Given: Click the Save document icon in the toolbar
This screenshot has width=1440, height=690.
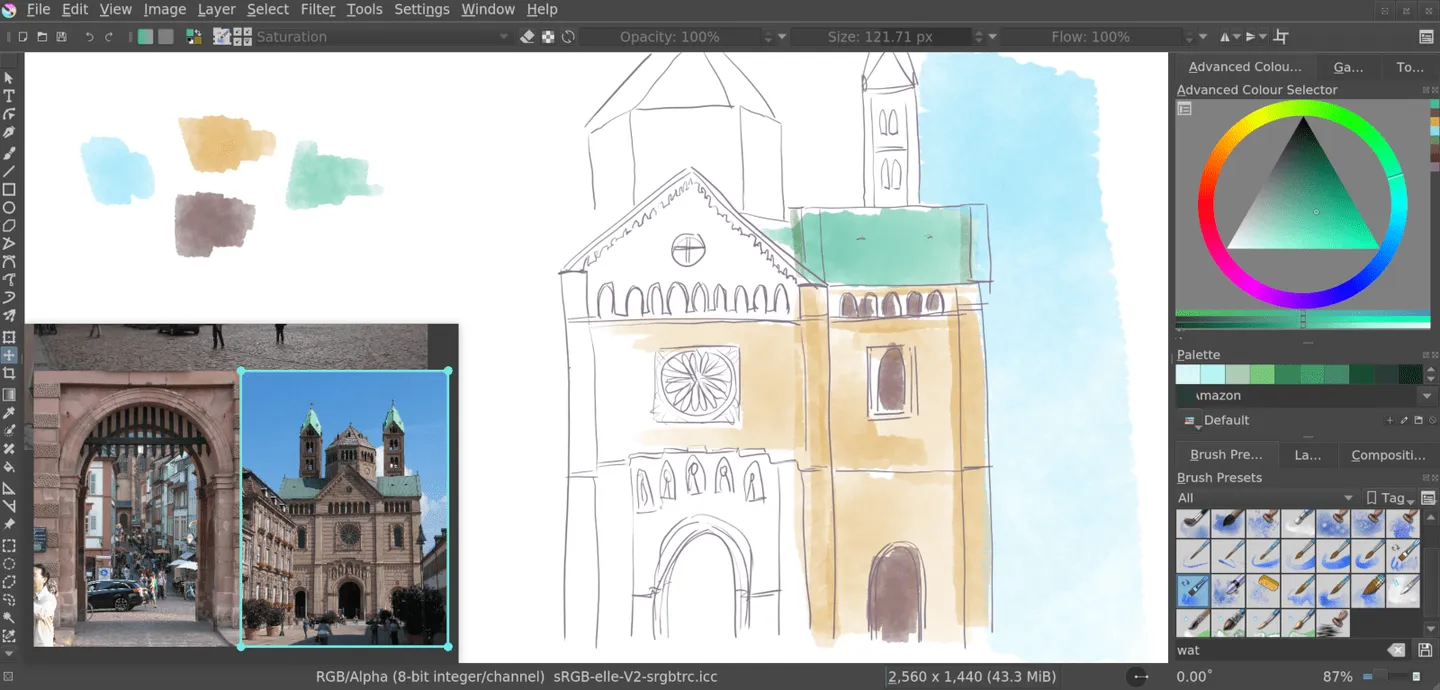Looking at the screenshot, I should [61, 37].
